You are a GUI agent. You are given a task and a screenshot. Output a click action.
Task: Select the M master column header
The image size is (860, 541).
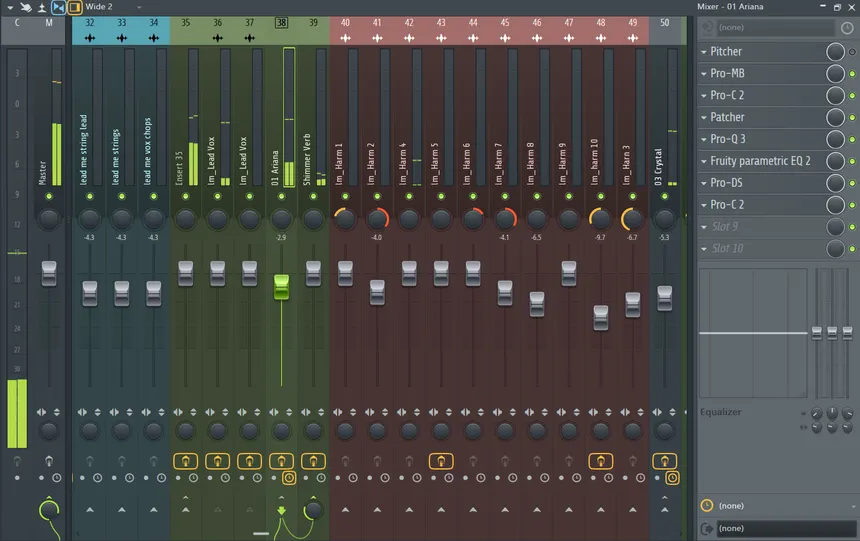click(x=49, y=22)
